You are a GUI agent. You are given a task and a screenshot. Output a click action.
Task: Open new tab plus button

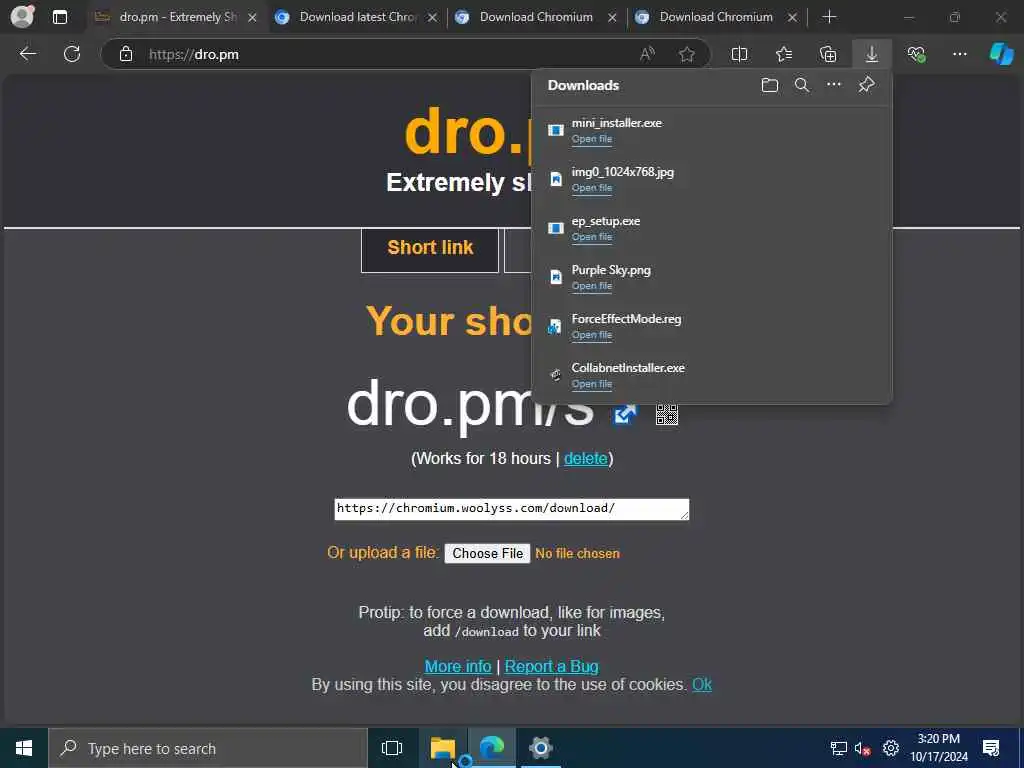829,17
